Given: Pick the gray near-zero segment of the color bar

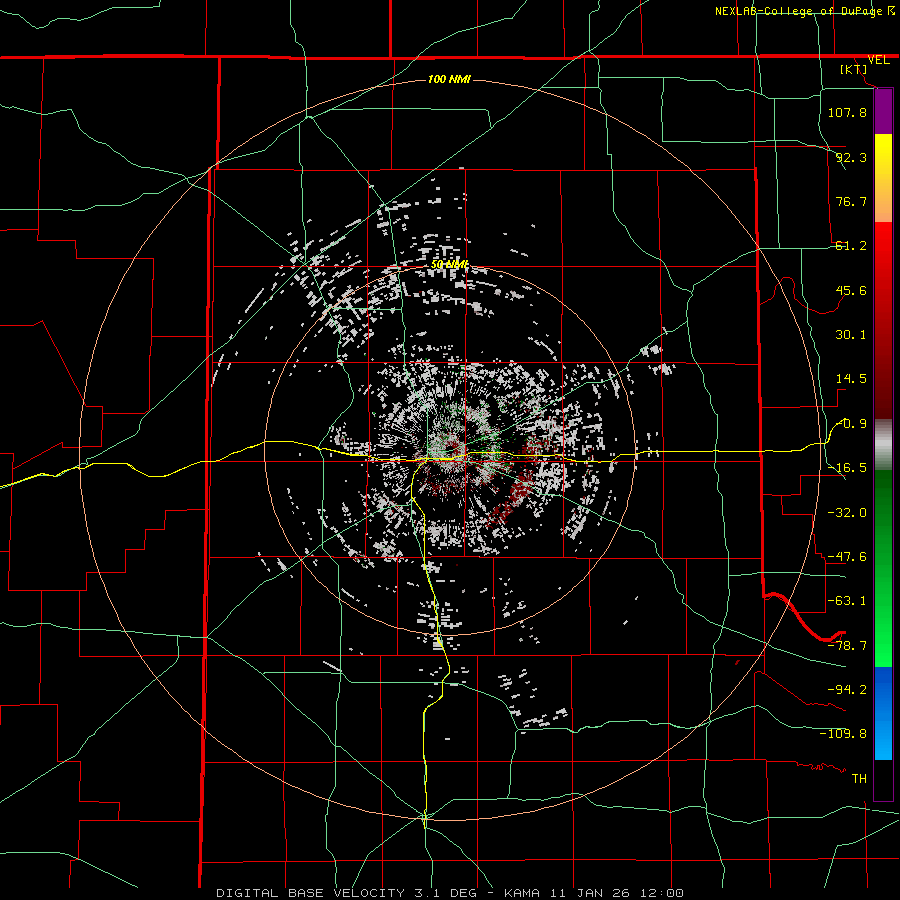Looking at the screenshot, I should [883, 445].
